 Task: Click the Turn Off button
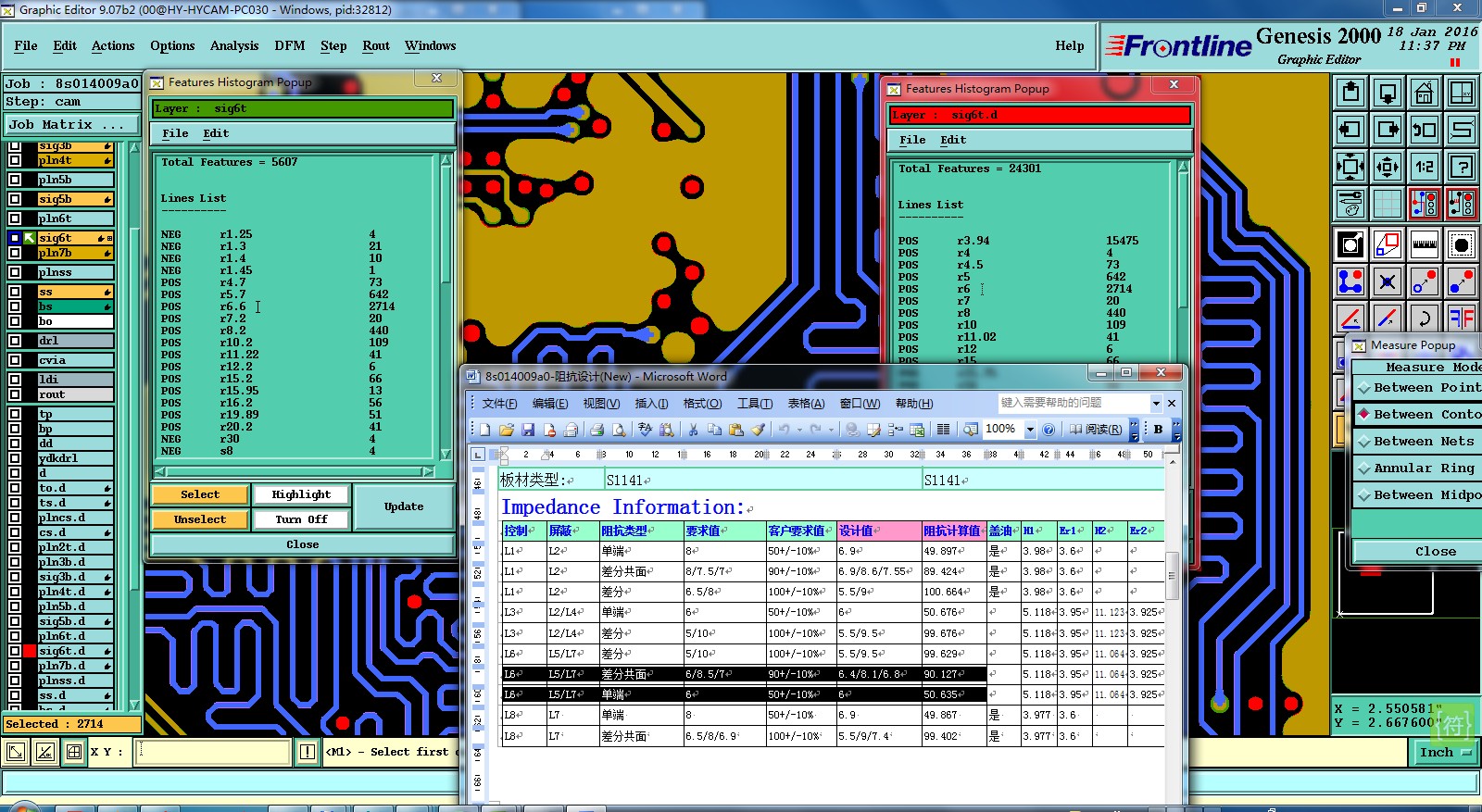click(301, 519)
